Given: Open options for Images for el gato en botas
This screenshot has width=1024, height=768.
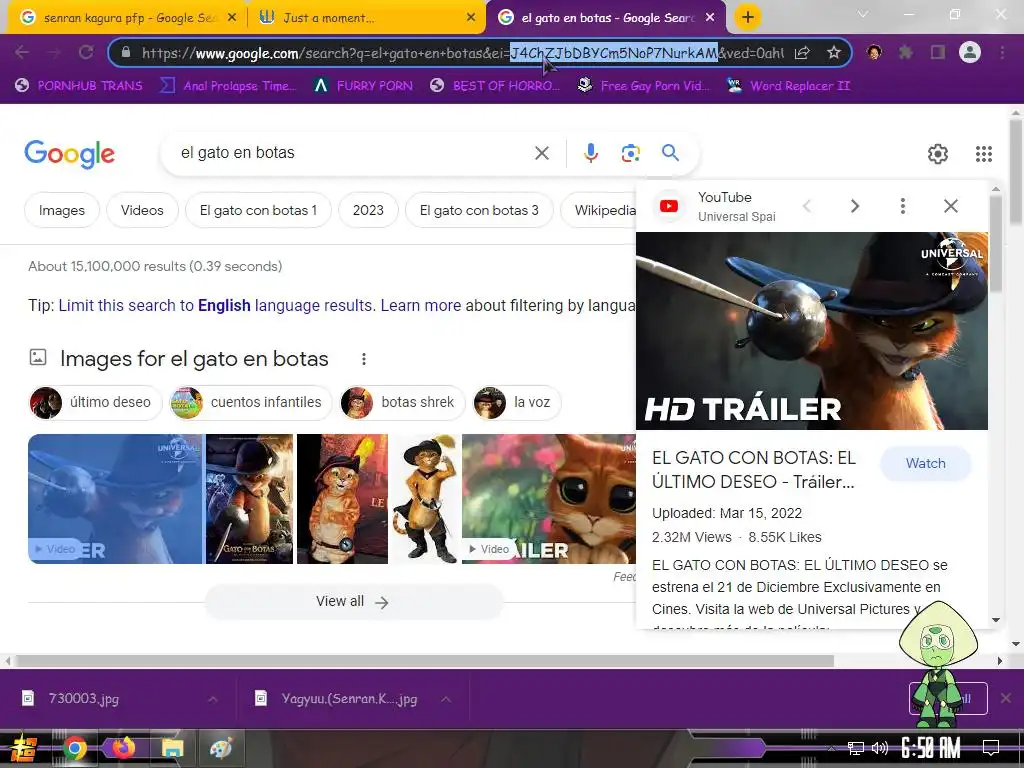Looking at the screenshot, I should 364,359.
